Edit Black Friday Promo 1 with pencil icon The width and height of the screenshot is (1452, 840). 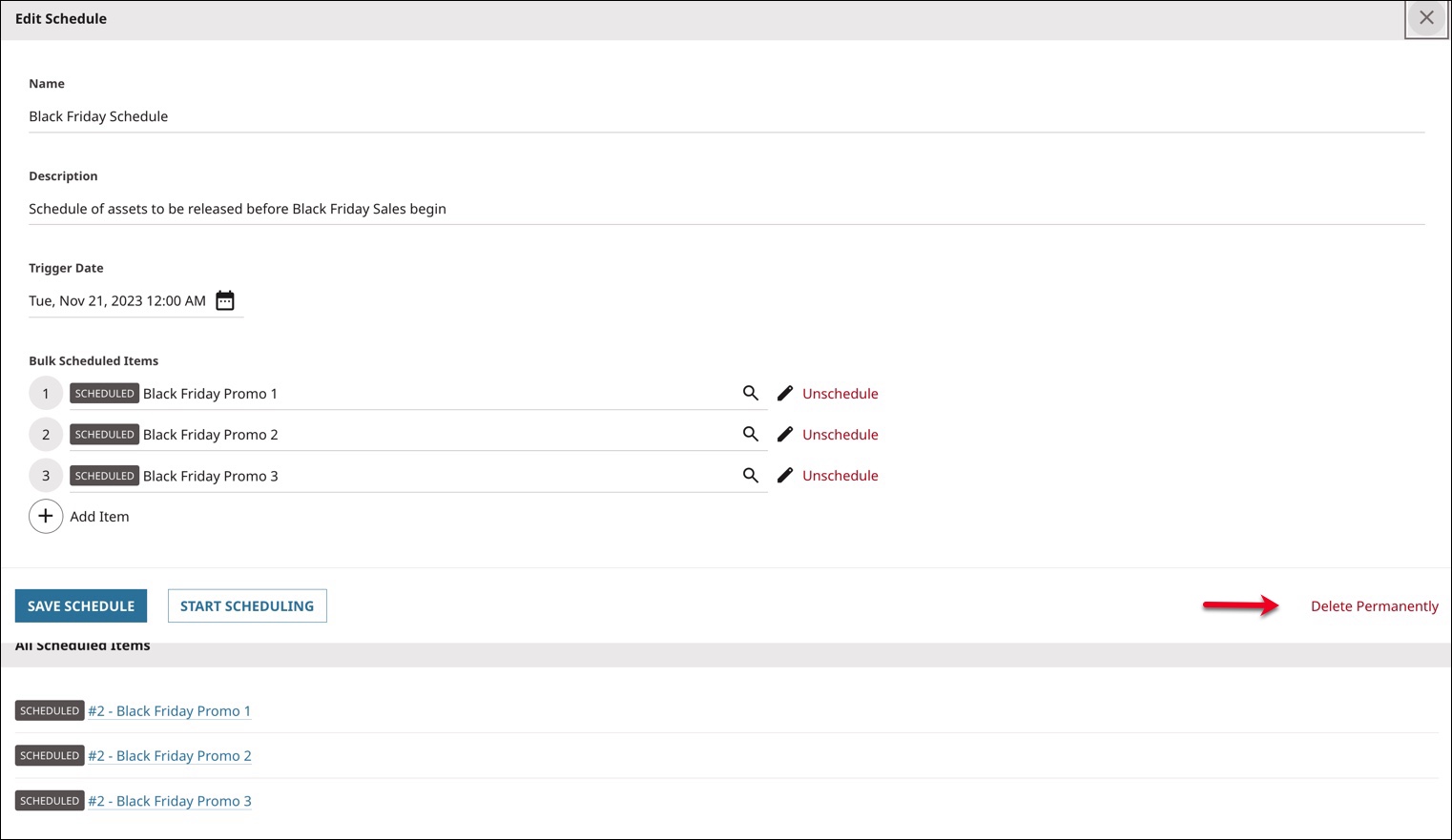tap(785, 393)
